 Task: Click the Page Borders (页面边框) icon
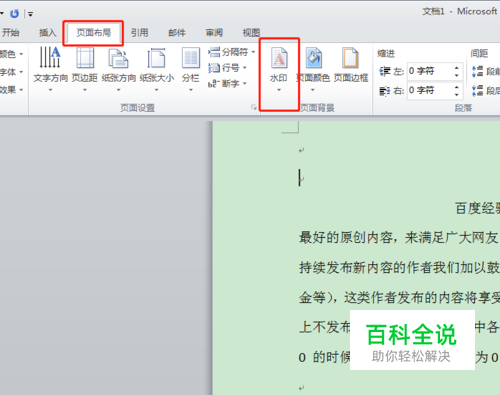[350, 58]
